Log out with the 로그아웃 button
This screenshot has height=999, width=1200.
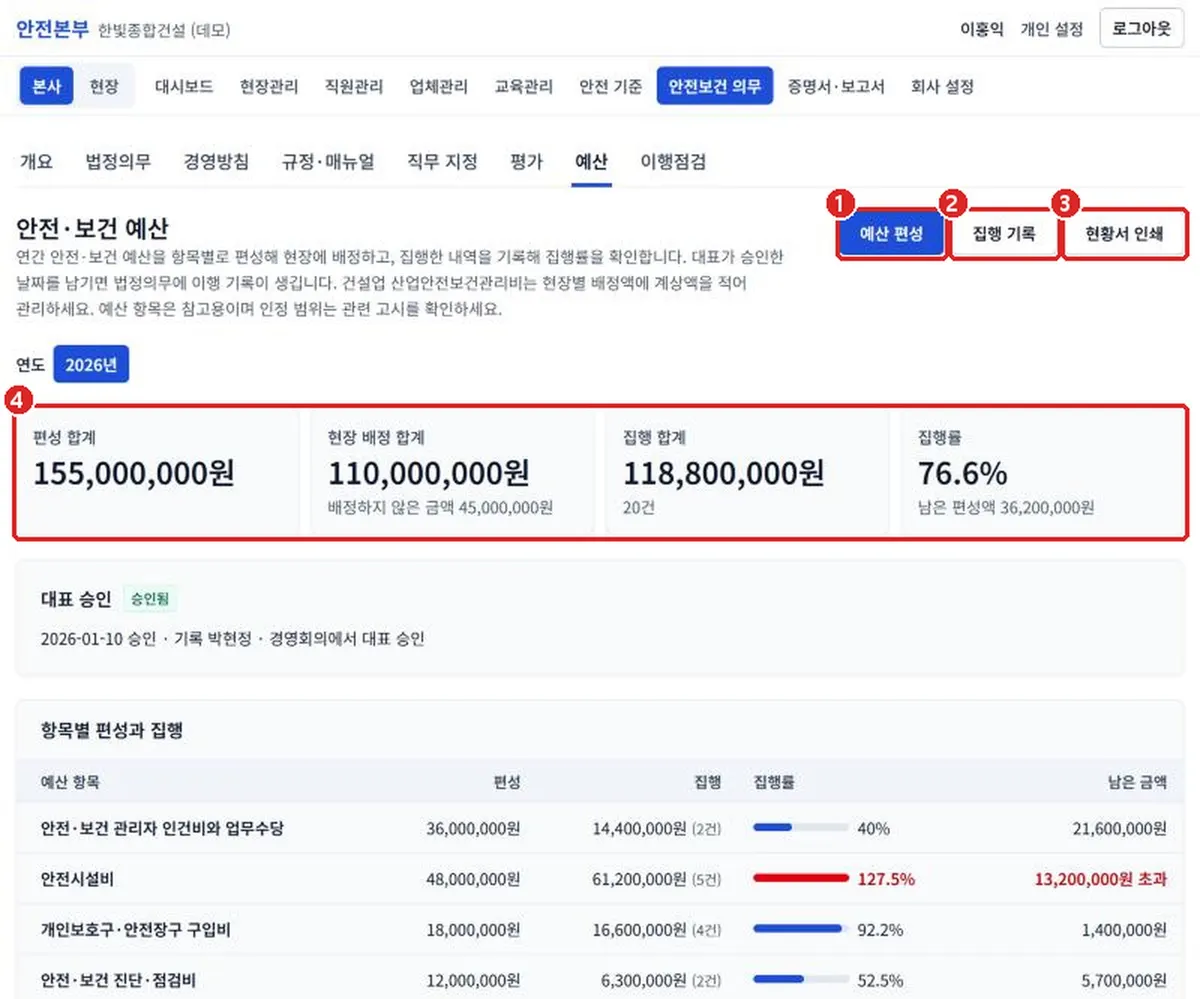click(x=1141, y=29)
